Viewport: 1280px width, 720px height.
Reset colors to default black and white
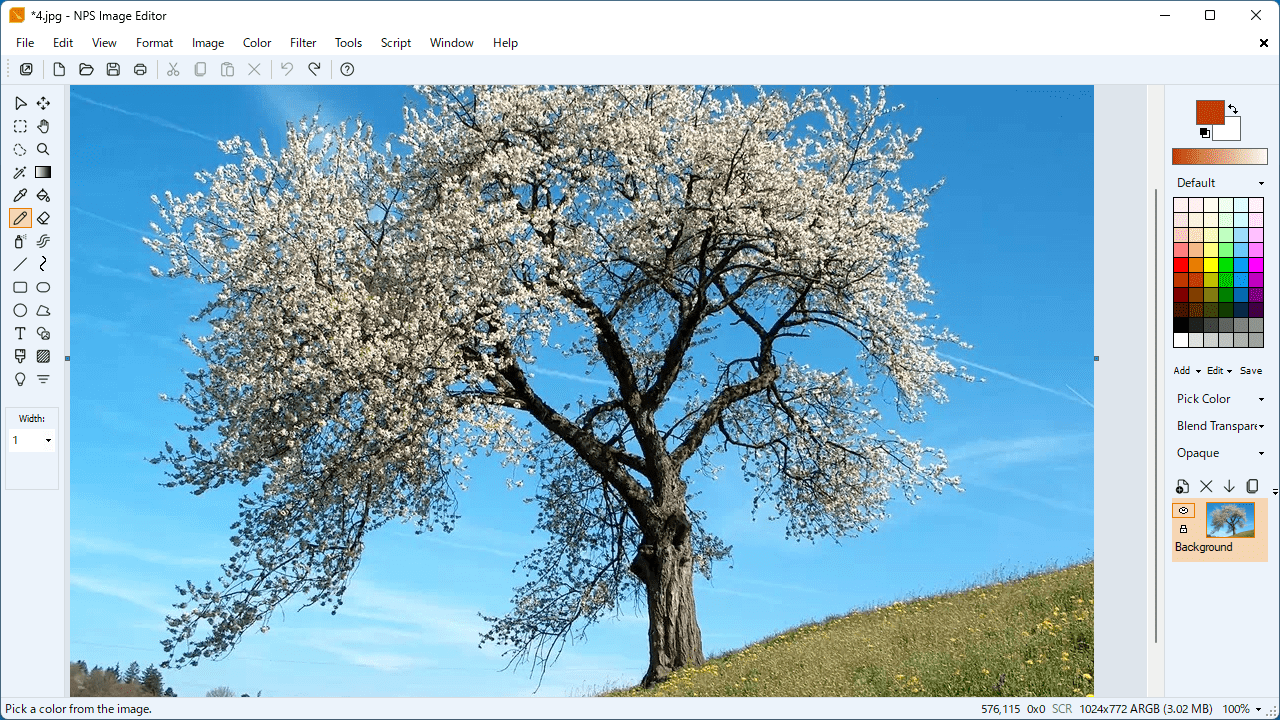tap(1205, 133)
